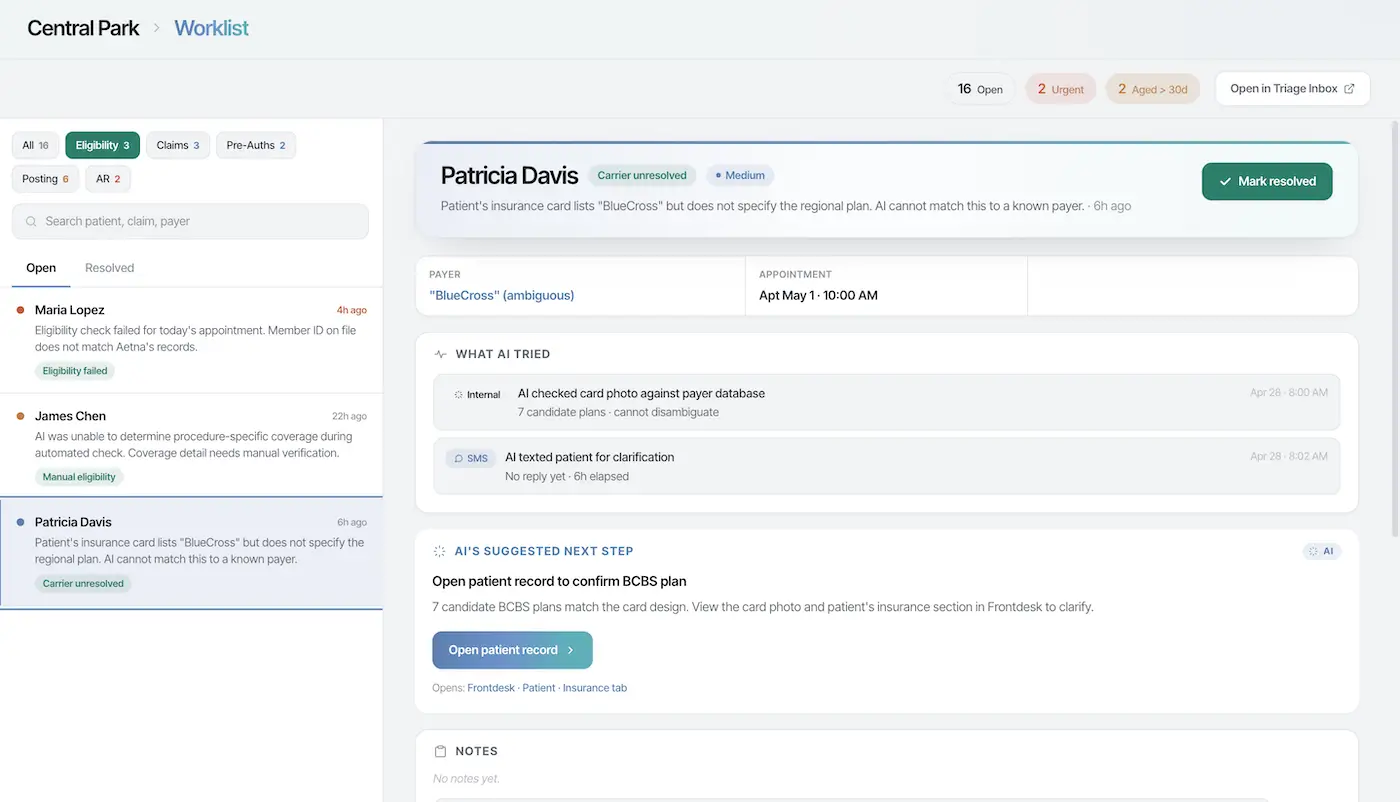1400x802 pixels.
Task: Filter worklist by Pre-Auths
Action: (x=256, y=145)
